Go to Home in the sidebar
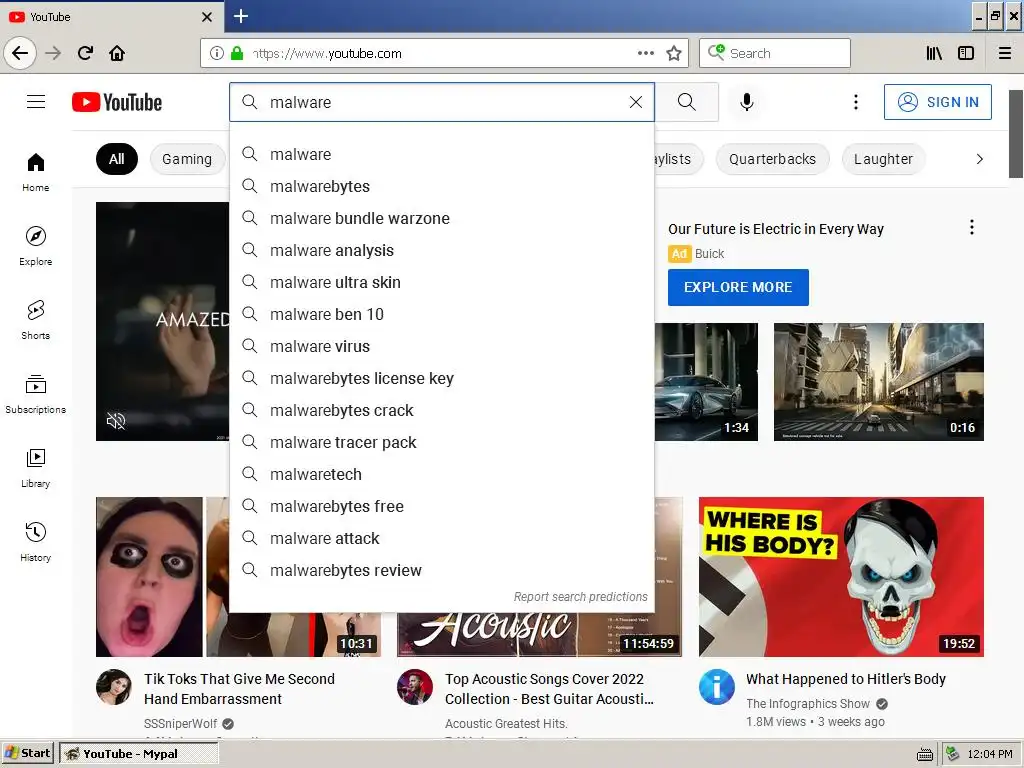 click(36, 172)
